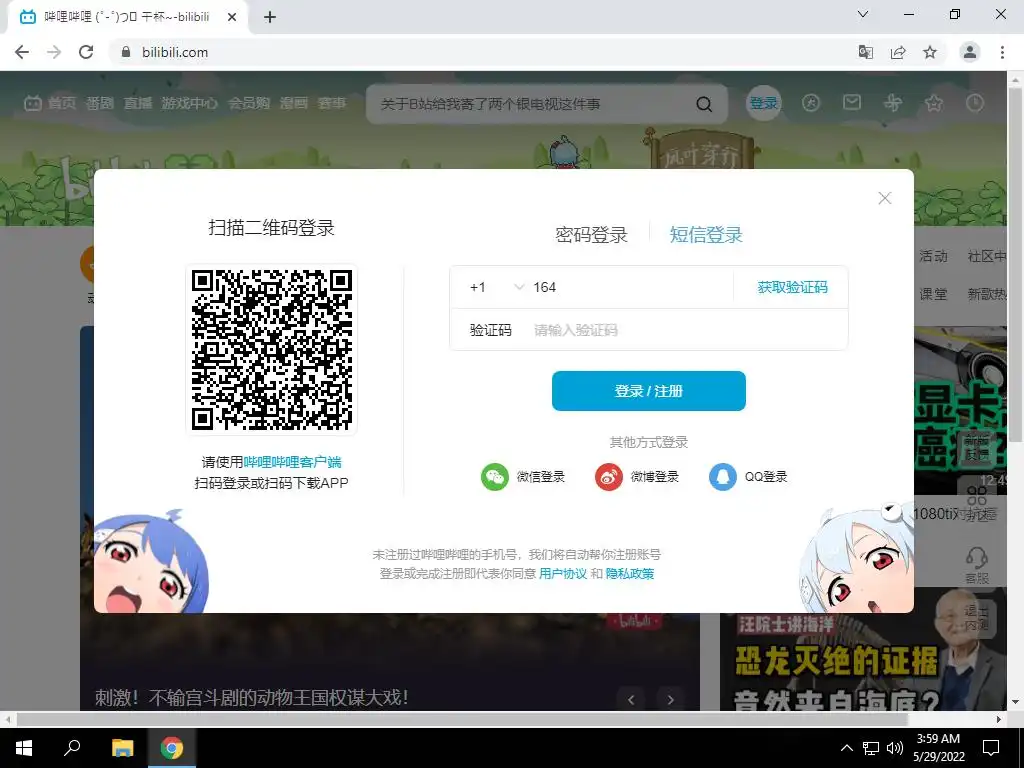The height and width of the screenshot is (768, 1024).
Task: Click the Chrome taskbar icon
Action: (172, 748)
